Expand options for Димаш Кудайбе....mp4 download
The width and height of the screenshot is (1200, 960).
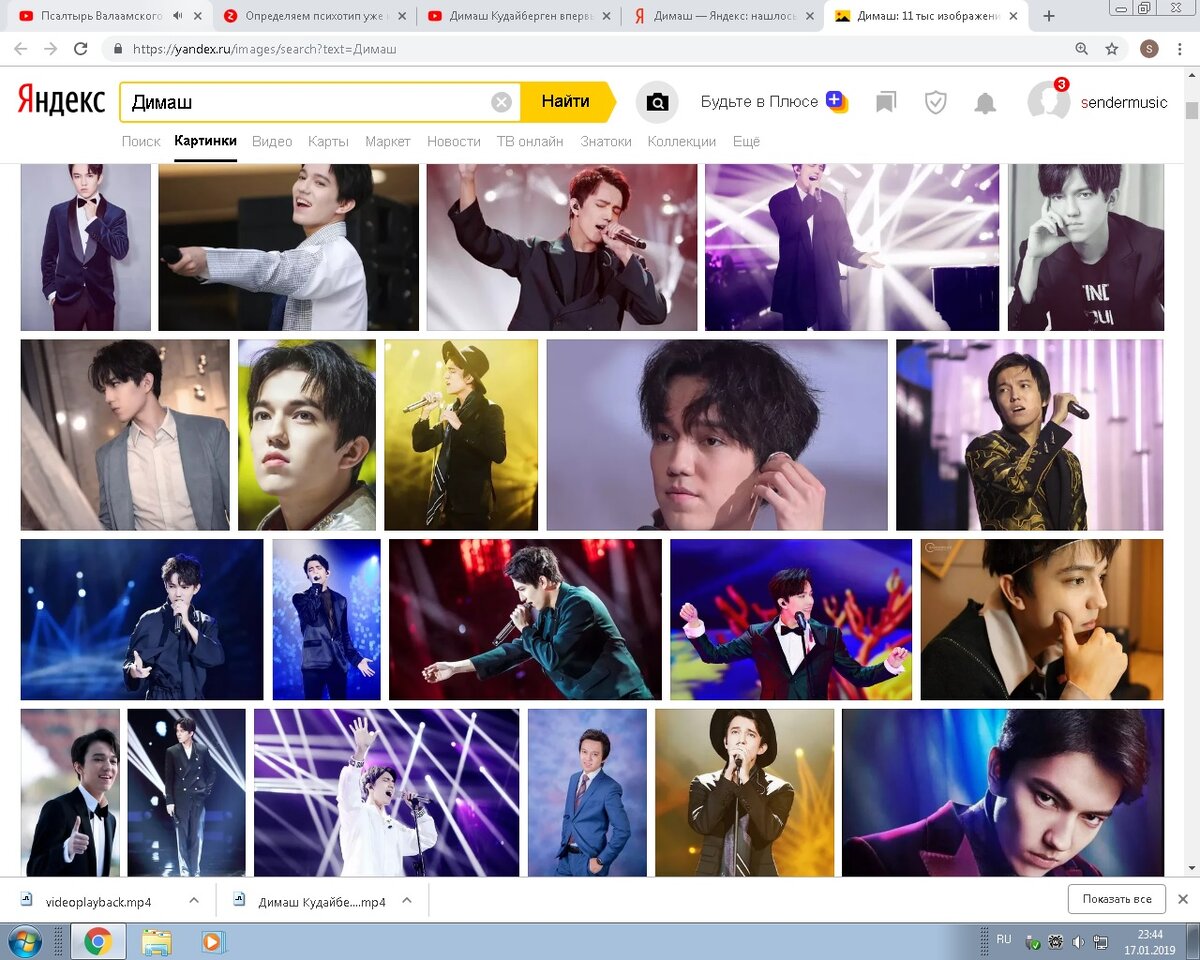(x=407, y=901)
